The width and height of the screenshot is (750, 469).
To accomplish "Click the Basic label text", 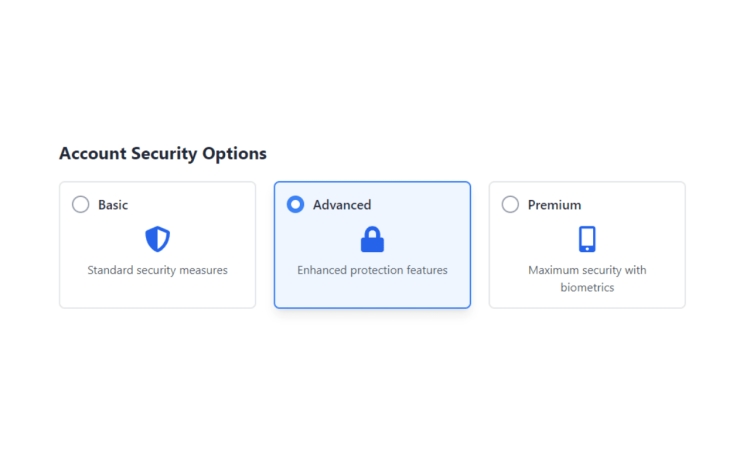I will [x=113, y=205].
